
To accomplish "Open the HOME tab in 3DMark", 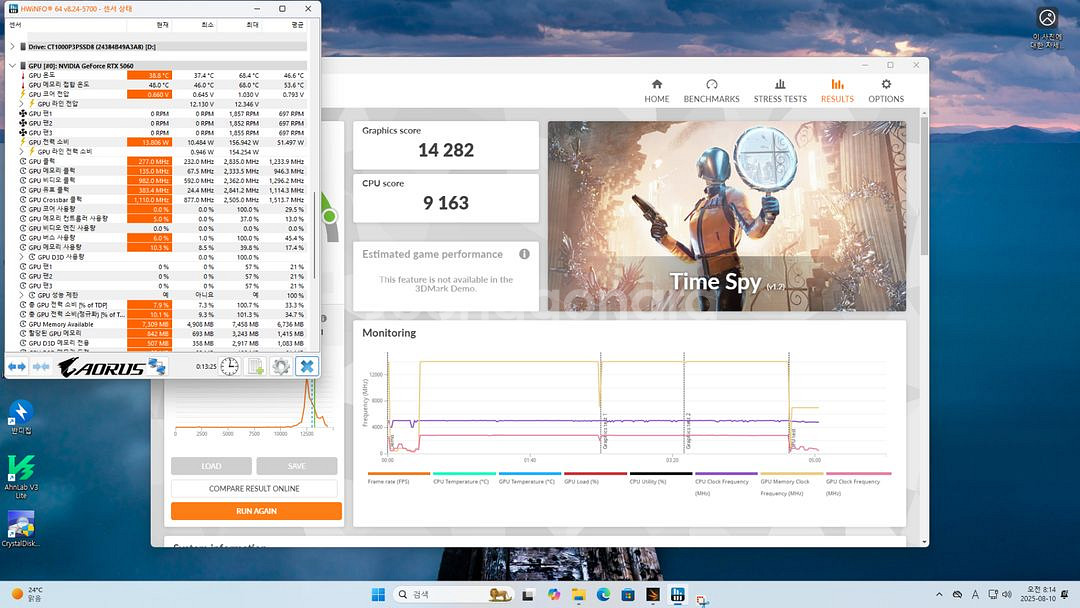I will (656, 91).
